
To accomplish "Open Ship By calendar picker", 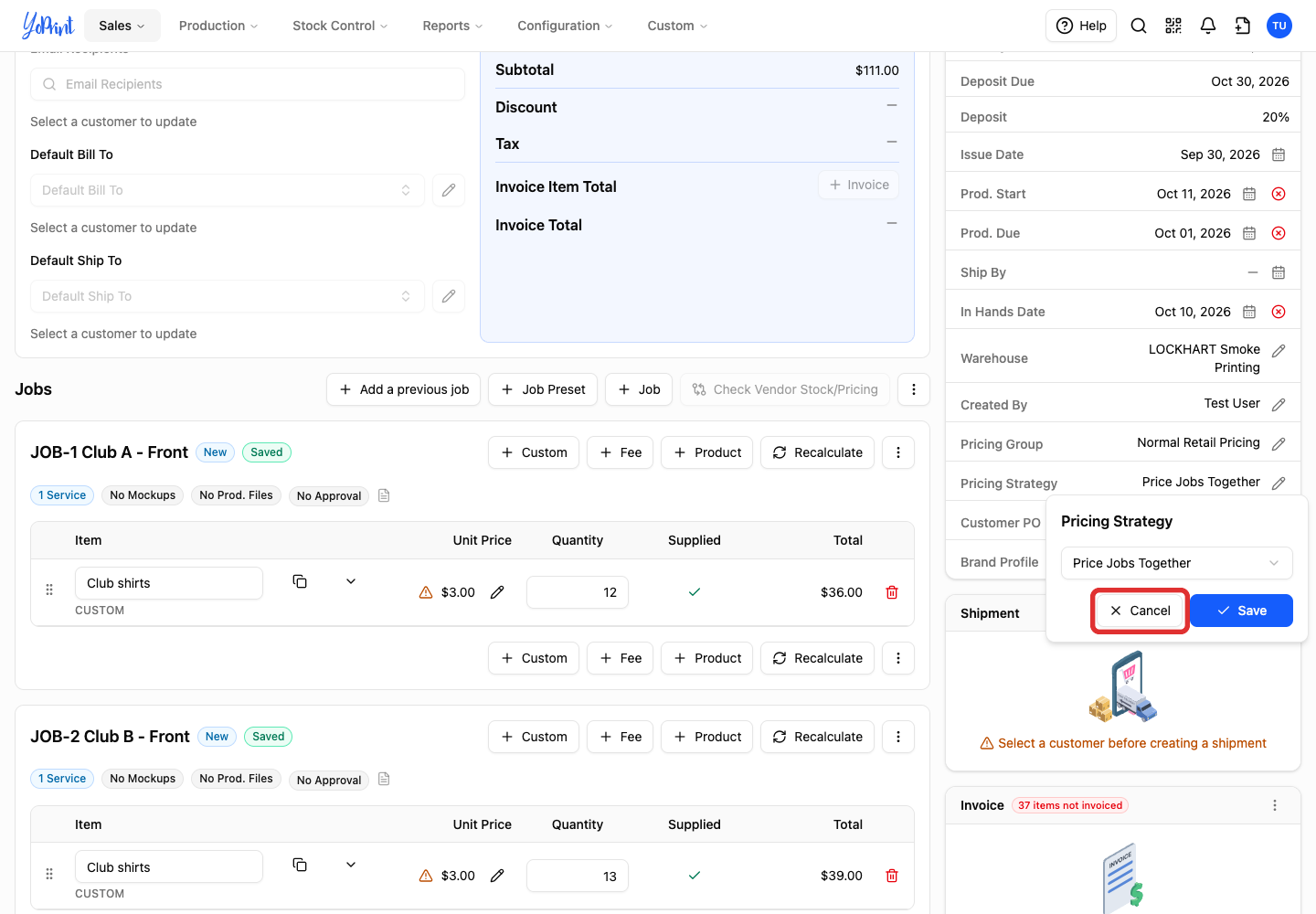I will pyautogui.click(x=1279, y=272).
